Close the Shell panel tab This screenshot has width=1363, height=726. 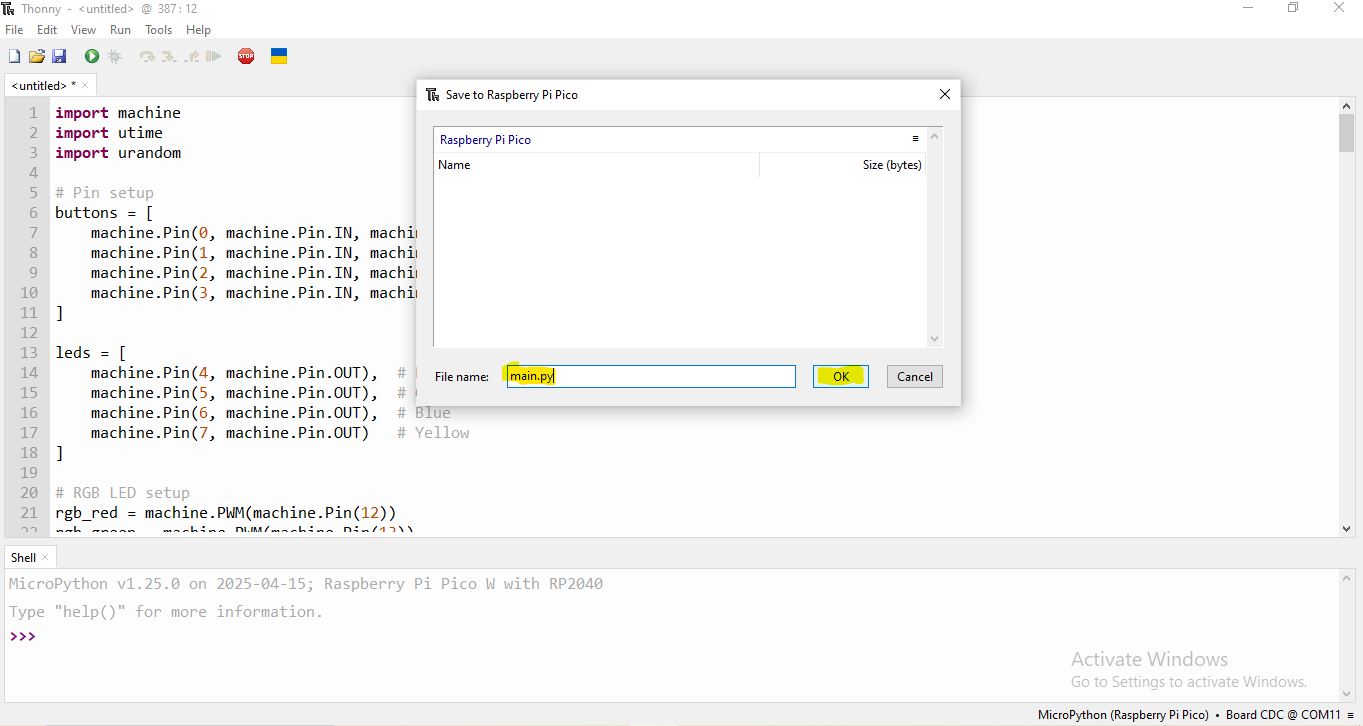pyautogui.click(x=45, y=558)
